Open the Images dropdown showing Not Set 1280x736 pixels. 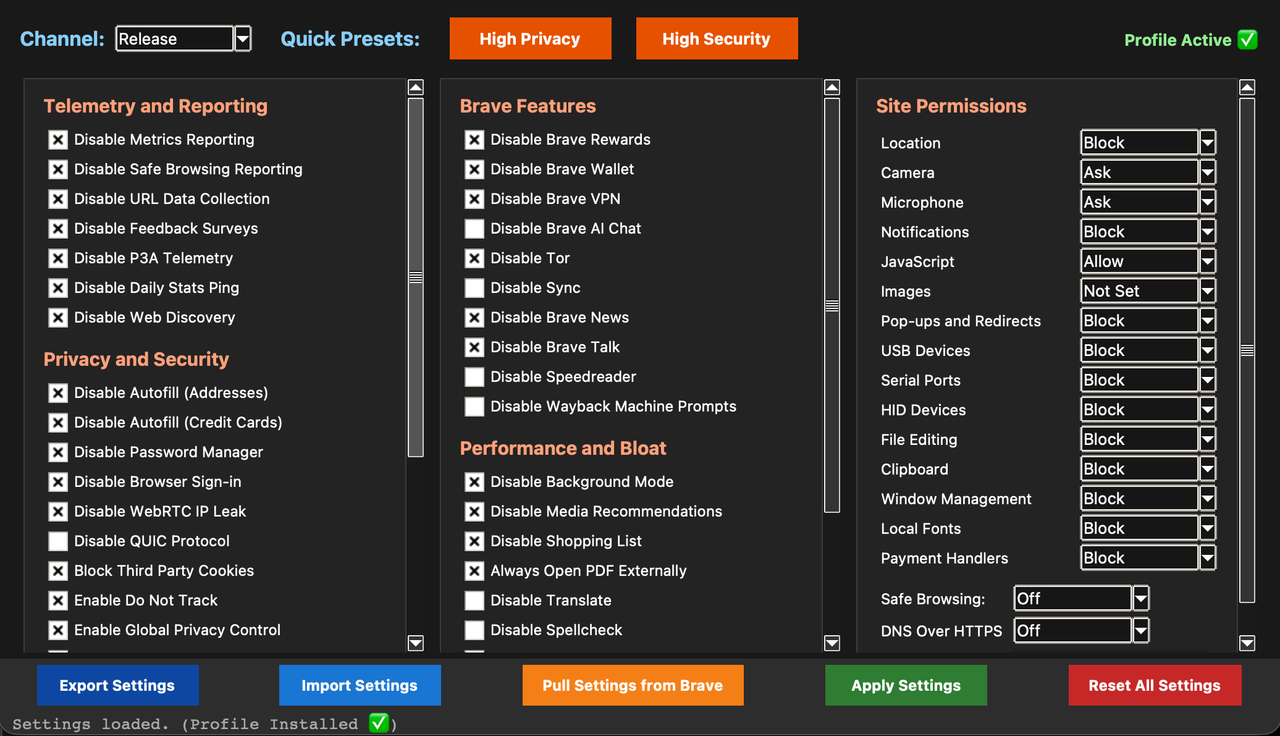(x=1148, y=291)
